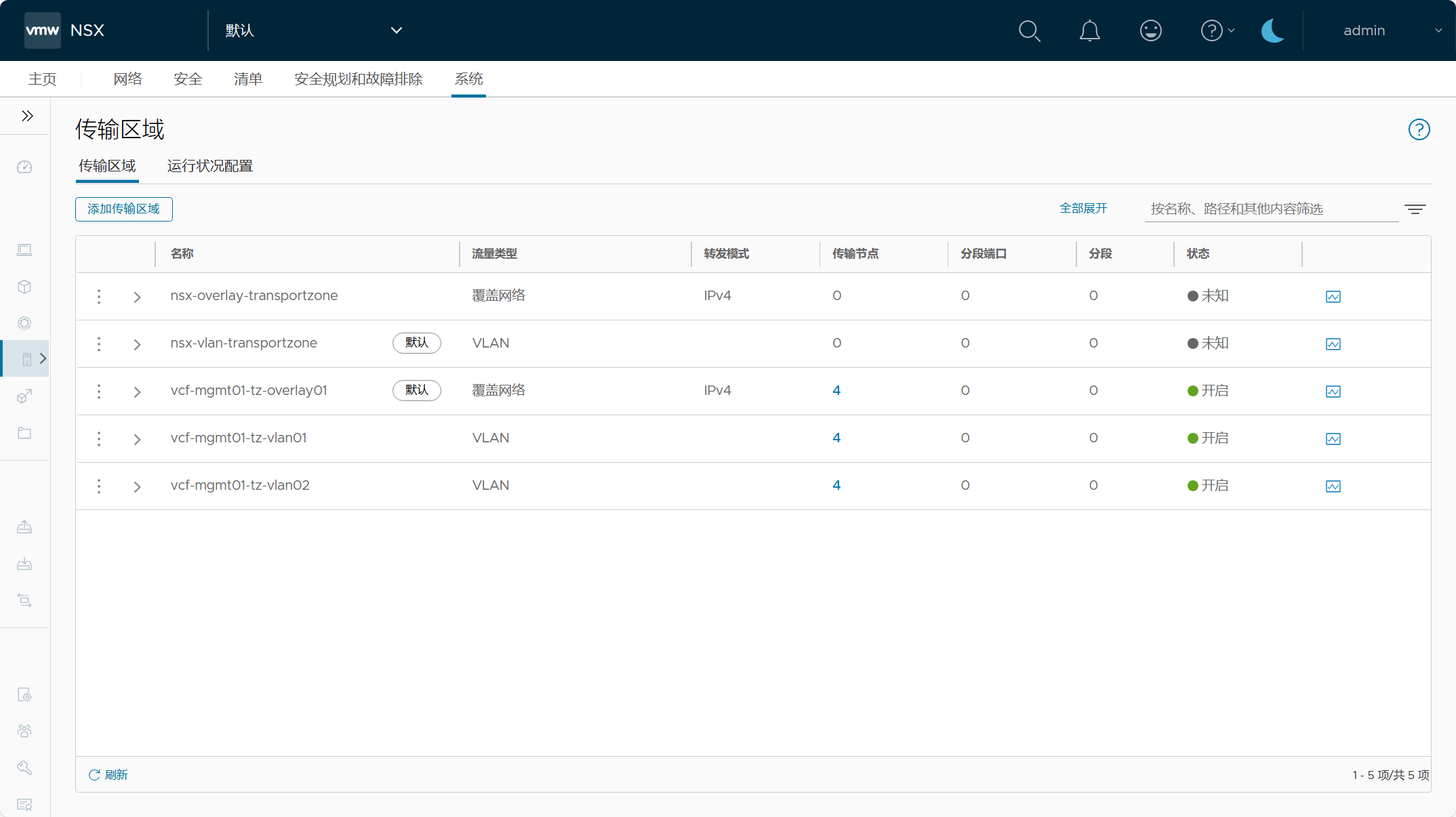1456x817 pixels.
Task: Open the filter lines icon
Action: click(1415, 209)
